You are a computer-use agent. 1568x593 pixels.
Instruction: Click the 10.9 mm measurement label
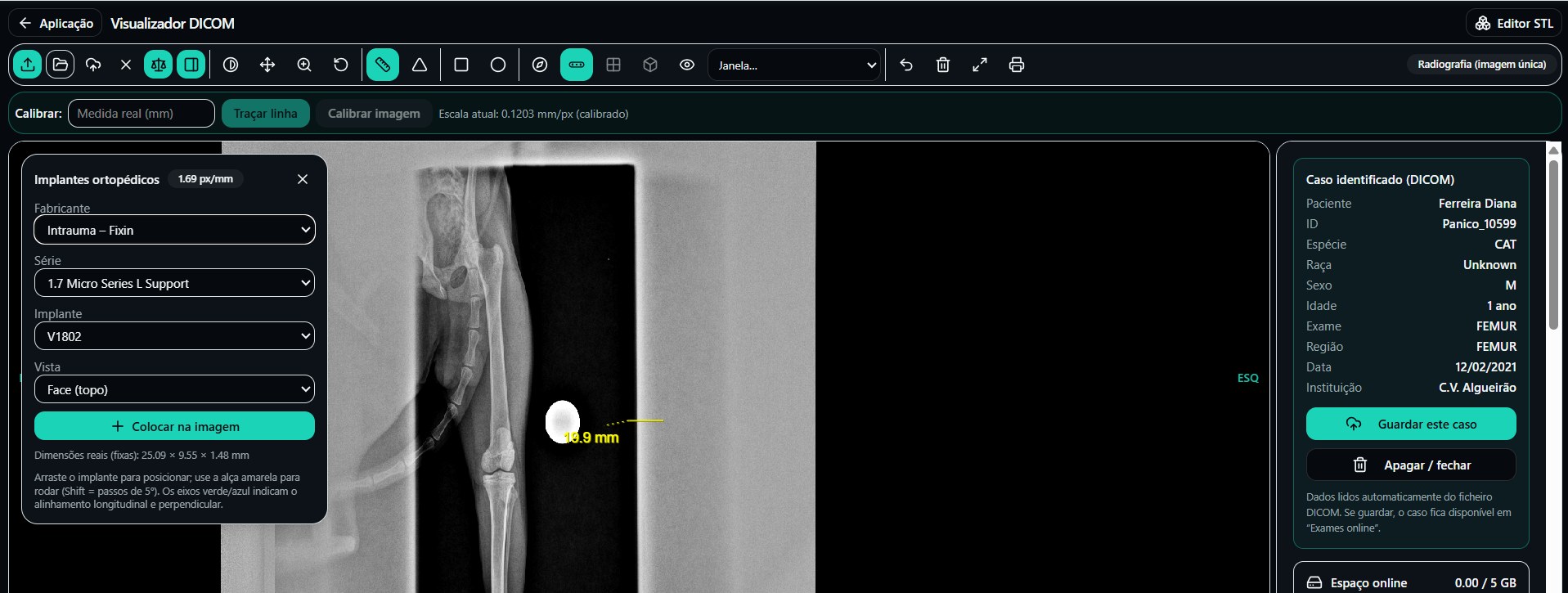[x=591, y=438]
